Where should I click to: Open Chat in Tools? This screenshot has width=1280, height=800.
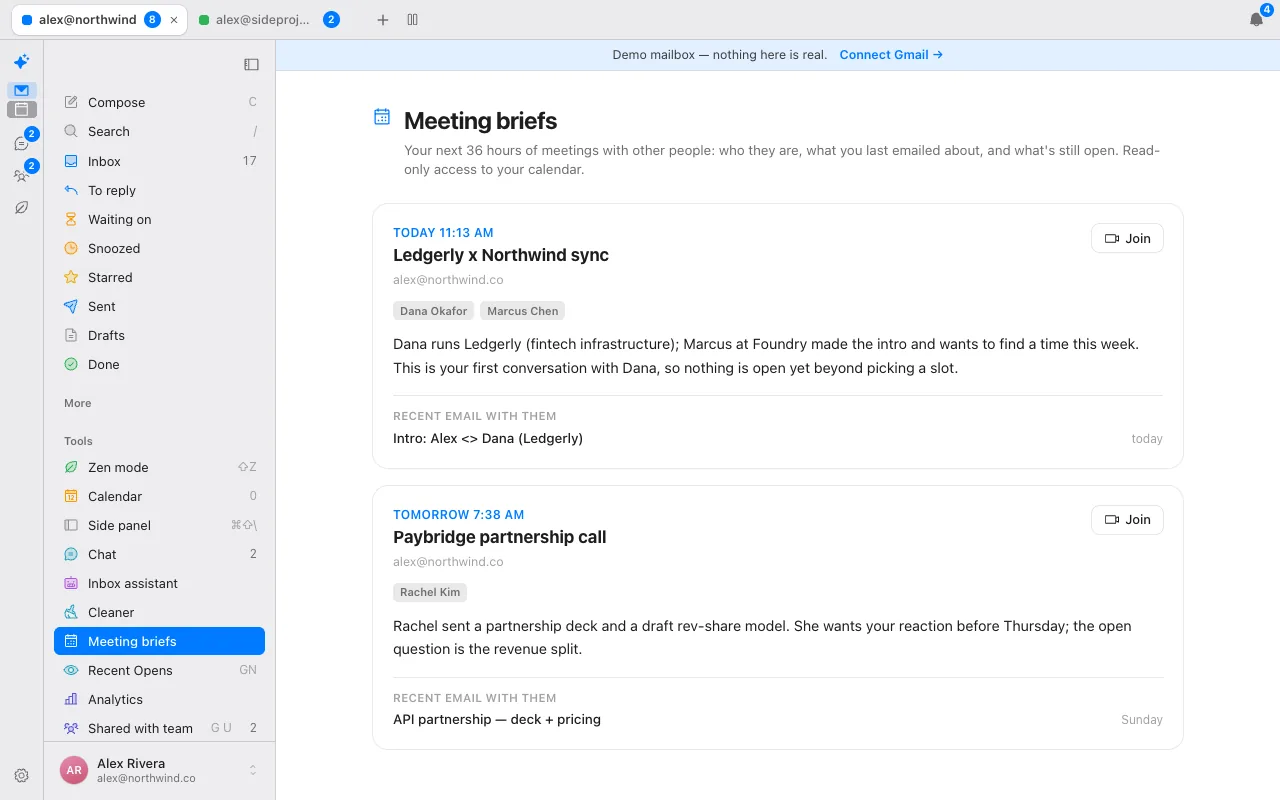(x=160, y=554)
